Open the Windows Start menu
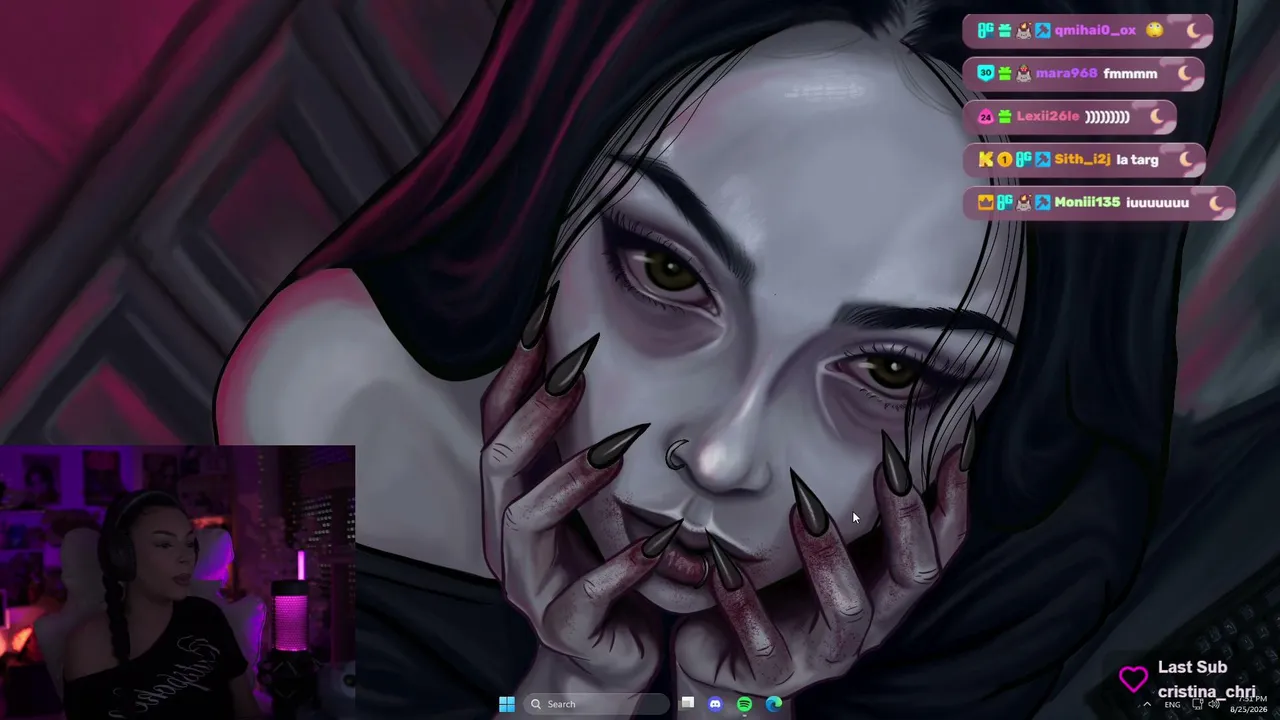Image resolution: width=1280 pixels, height=720 pixels. click(x=507, y=704)
